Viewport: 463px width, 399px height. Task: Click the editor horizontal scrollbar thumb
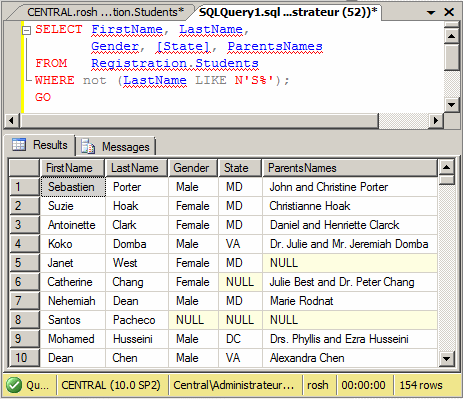point(199,120)
